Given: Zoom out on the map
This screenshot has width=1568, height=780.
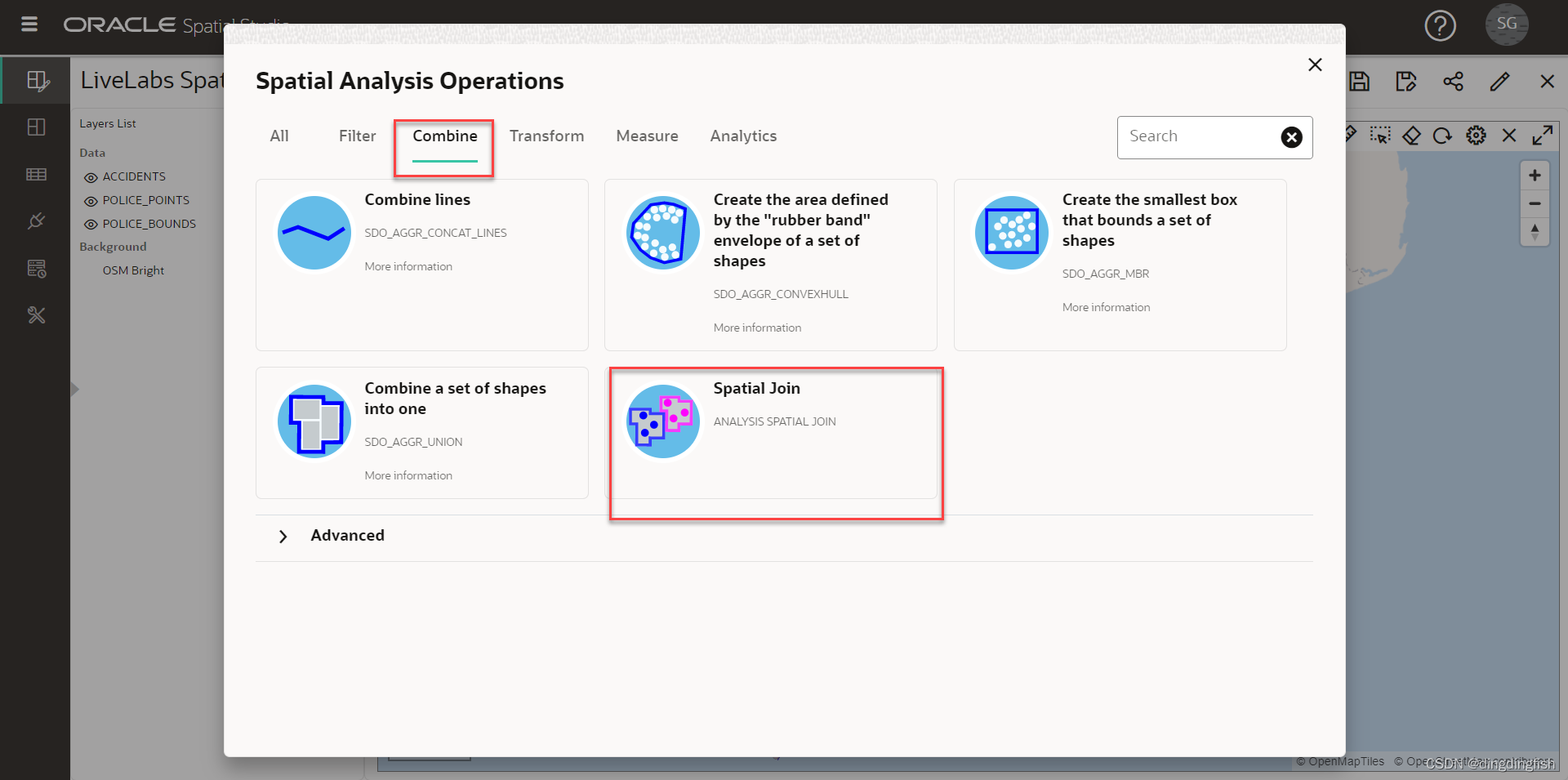Looking at the screenshot, I should [1535, 203].
